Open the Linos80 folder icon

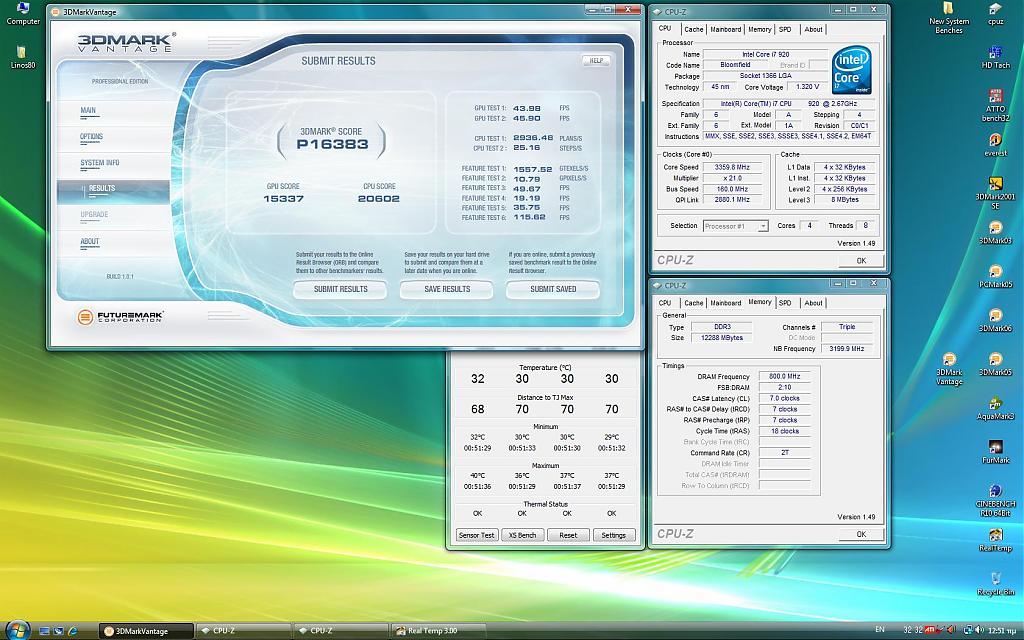(22, 57)
